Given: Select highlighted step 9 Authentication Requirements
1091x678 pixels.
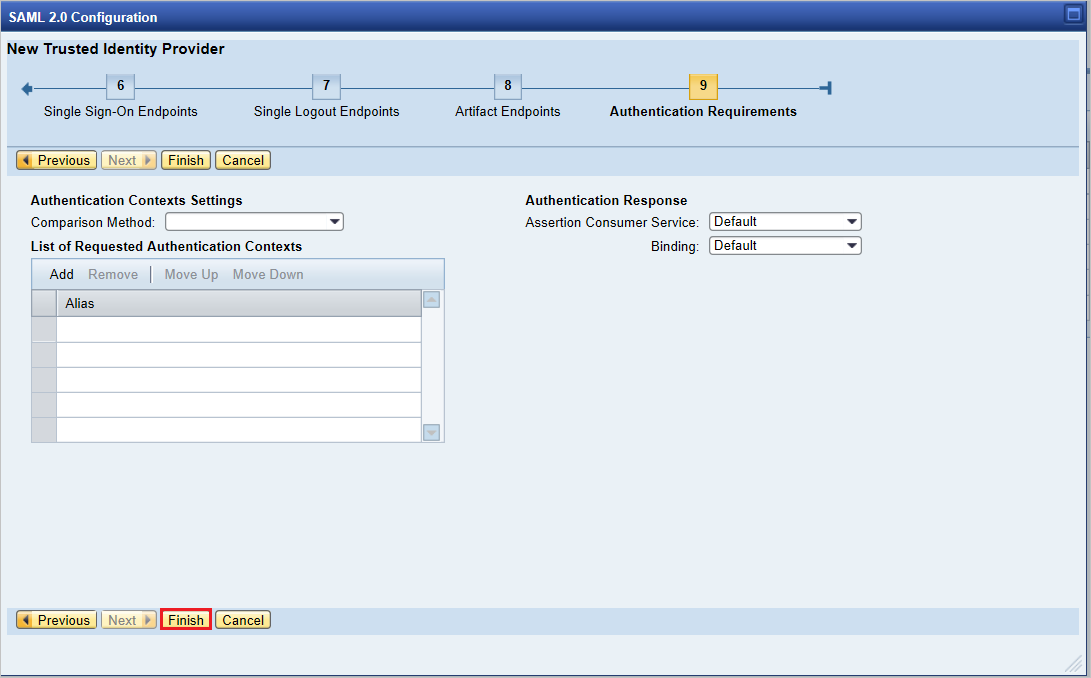Looking at the screenshot, I should coord(703,86).
